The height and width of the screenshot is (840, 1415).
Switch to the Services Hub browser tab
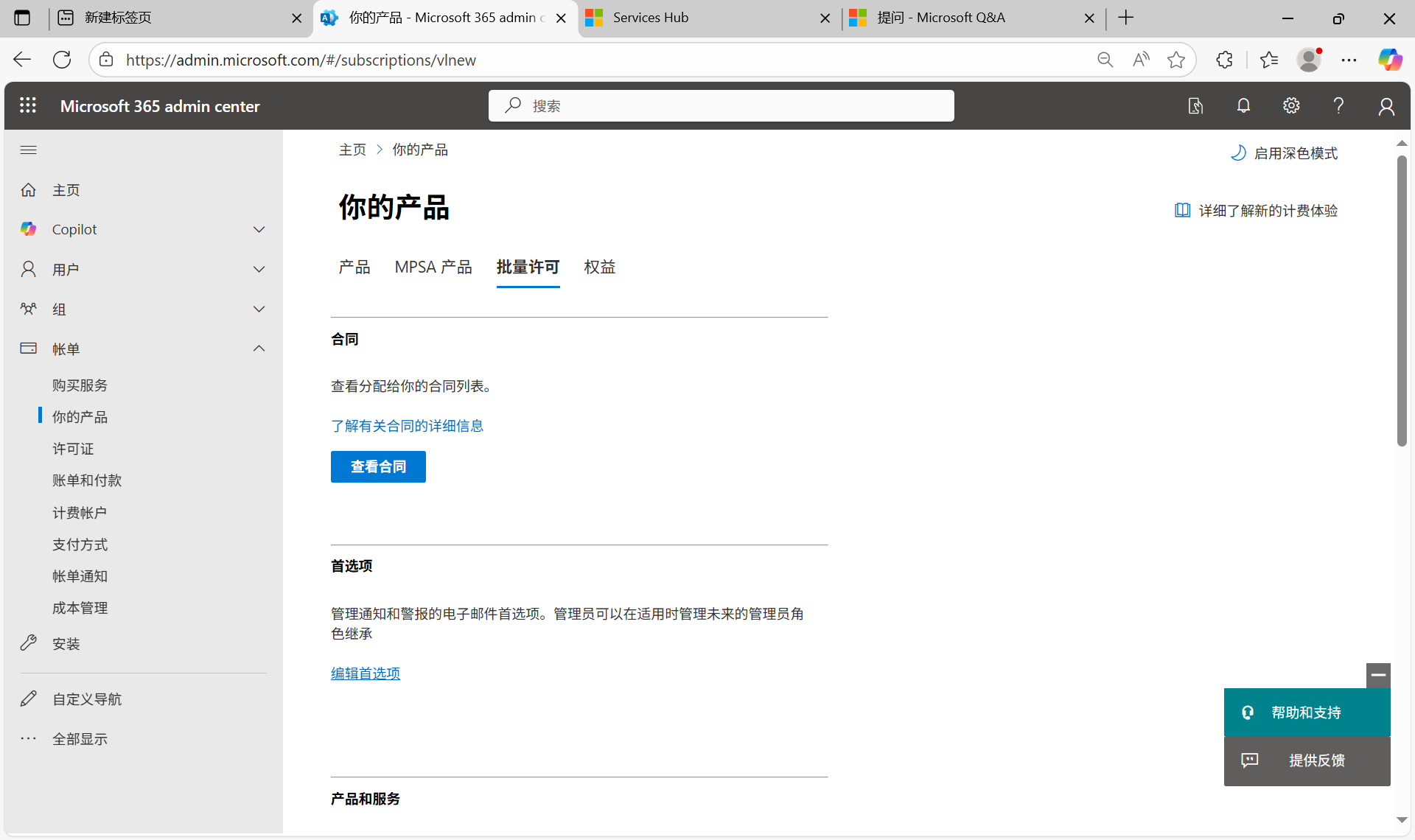[709, 18]
